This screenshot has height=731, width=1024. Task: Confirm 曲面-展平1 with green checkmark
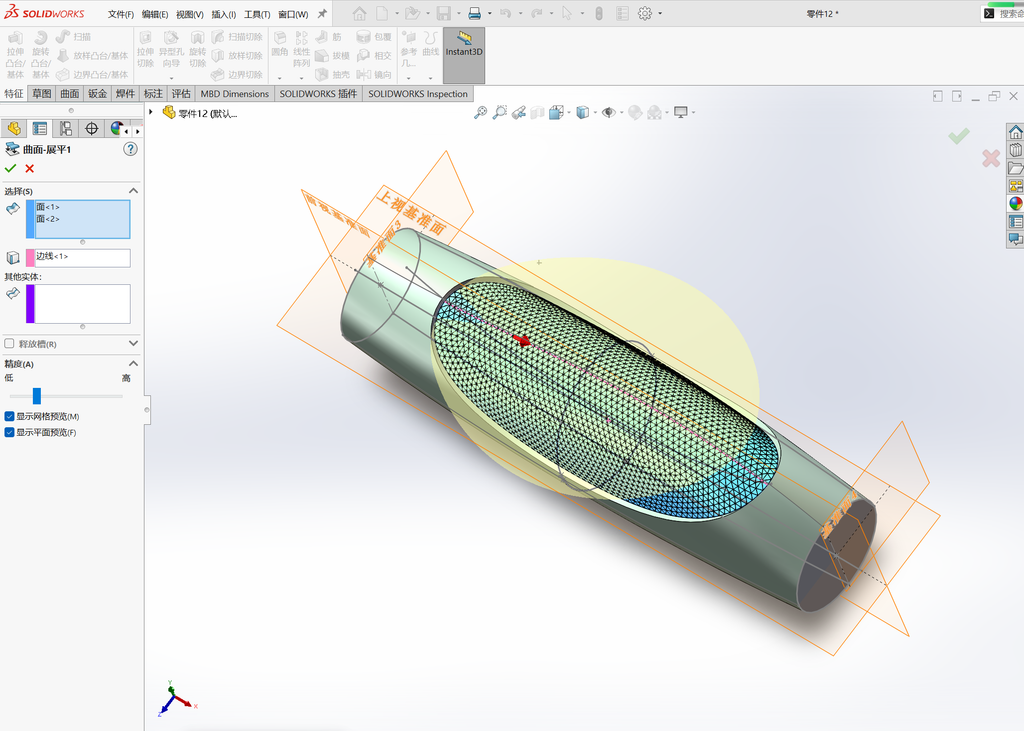pos(10,169)
